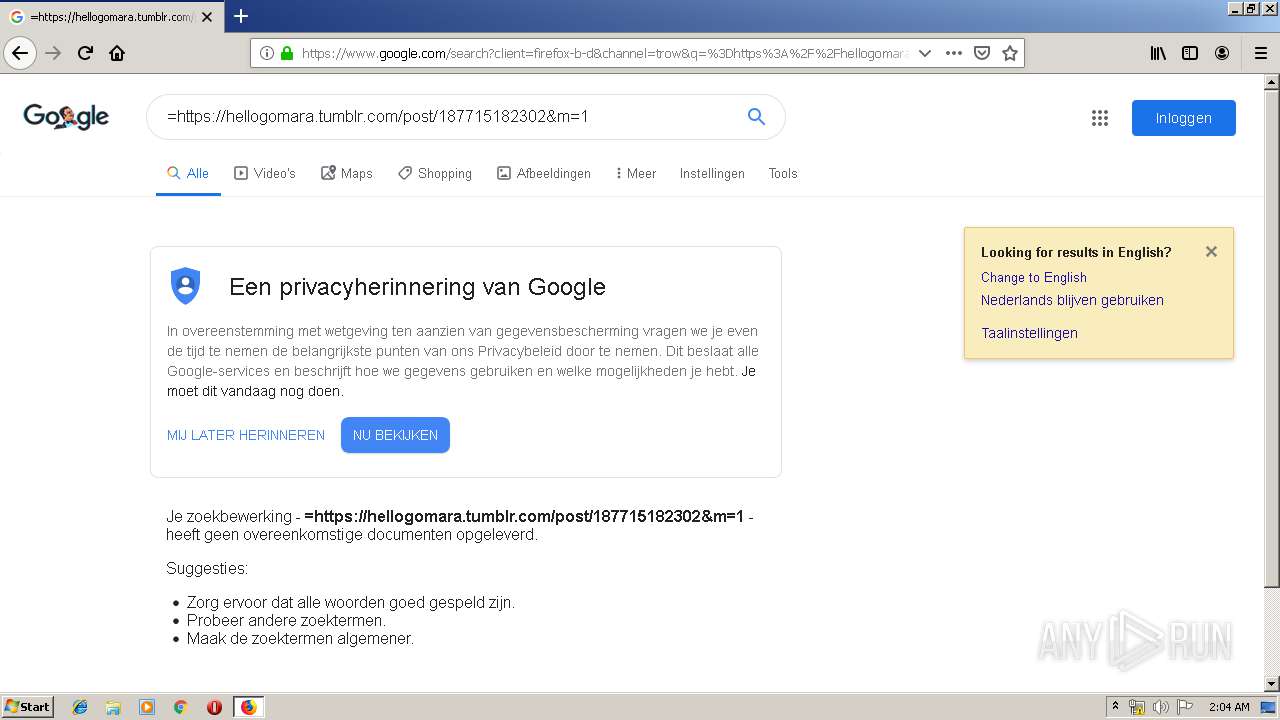Screen dimensions: 1280x720
Task: Click the Google logo
Action: (66, 117)
